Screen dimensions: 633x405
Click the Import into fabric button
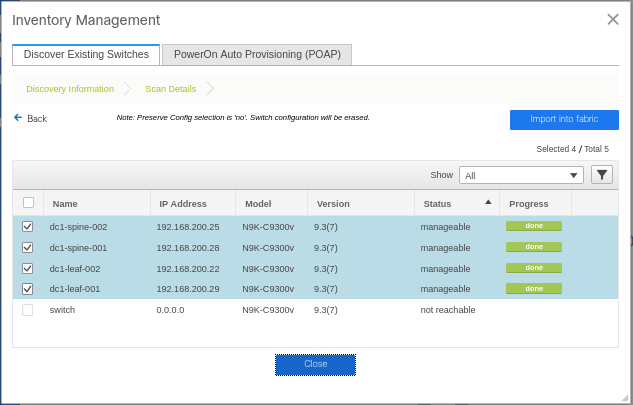564,120
